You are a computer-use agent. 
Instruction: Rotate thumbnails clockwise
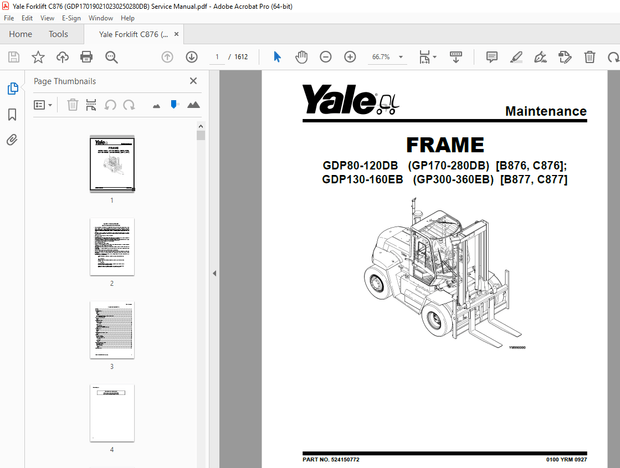coord(129,105)
